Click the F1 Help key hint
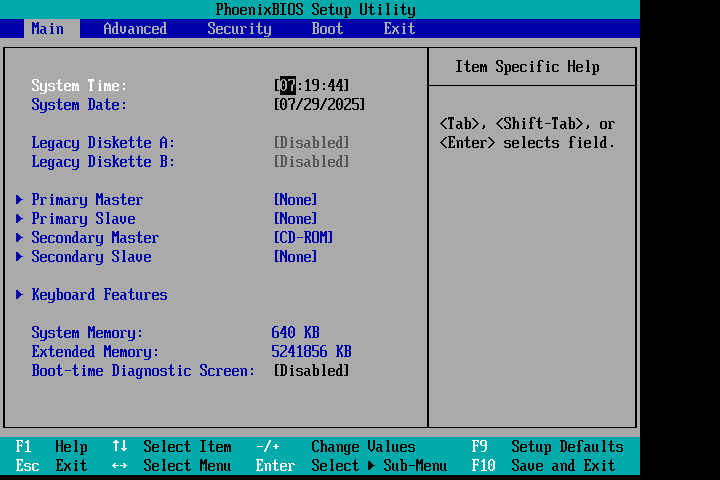 (51, 446)
